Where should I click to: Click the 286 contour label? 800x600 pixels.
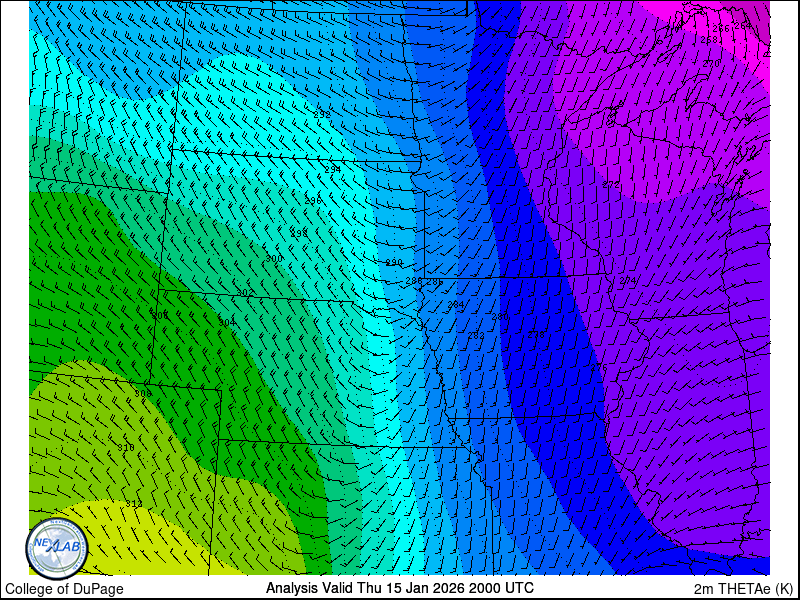[x=435, y=281]
